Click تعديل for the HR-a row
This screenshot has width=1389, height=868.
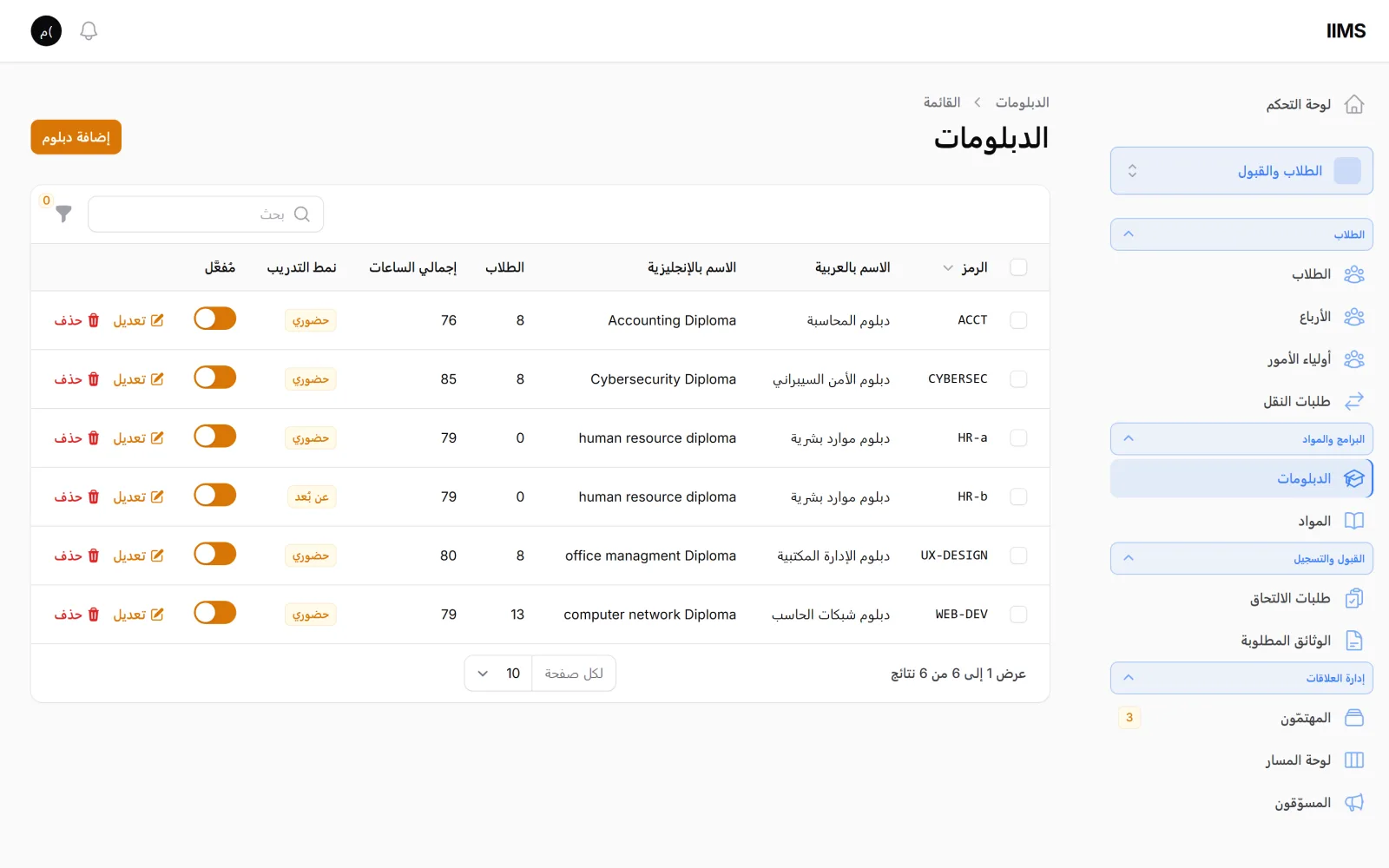coord(138,438)
